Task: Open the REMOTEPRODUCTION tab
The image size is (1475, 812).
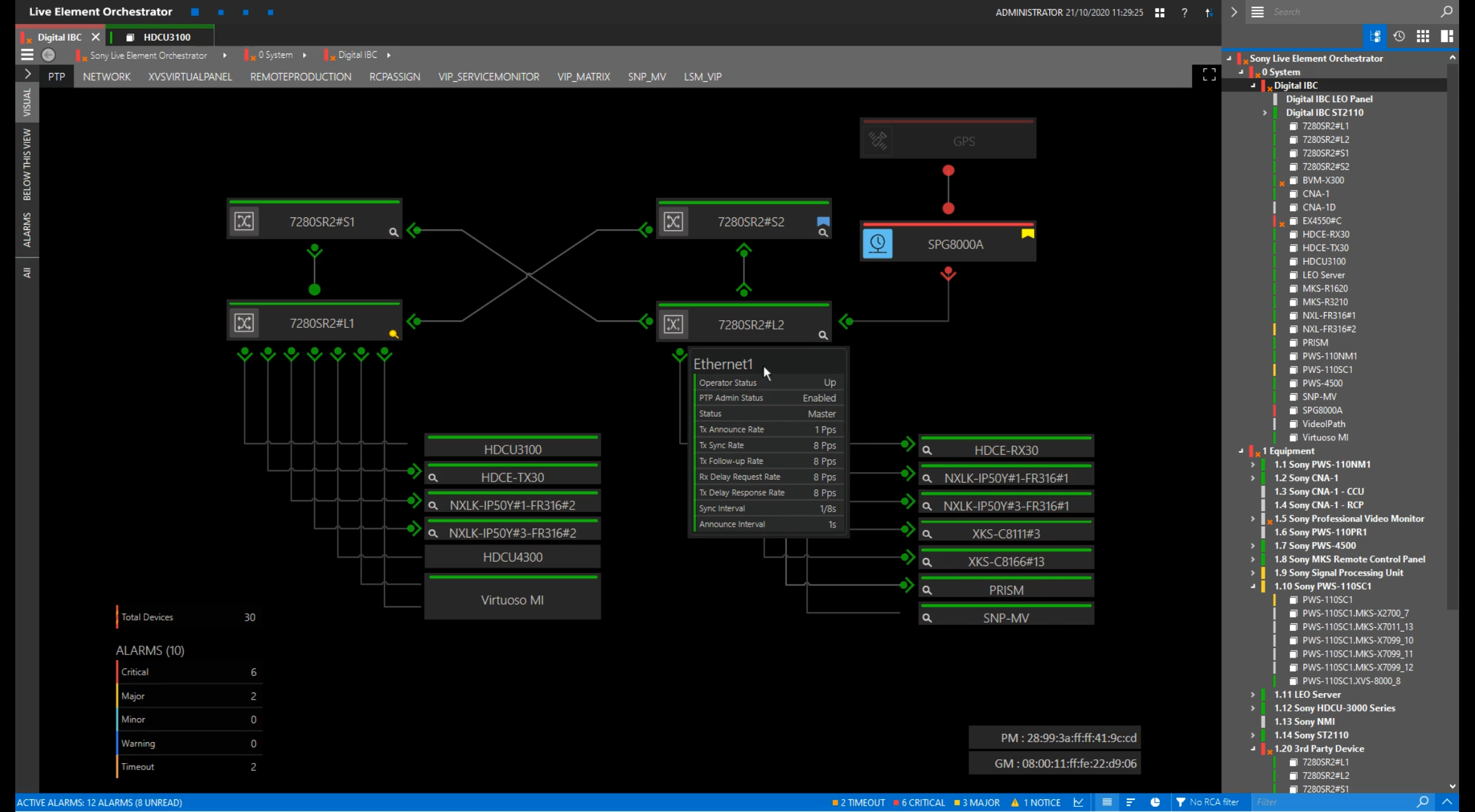Action: pos(301,76)
